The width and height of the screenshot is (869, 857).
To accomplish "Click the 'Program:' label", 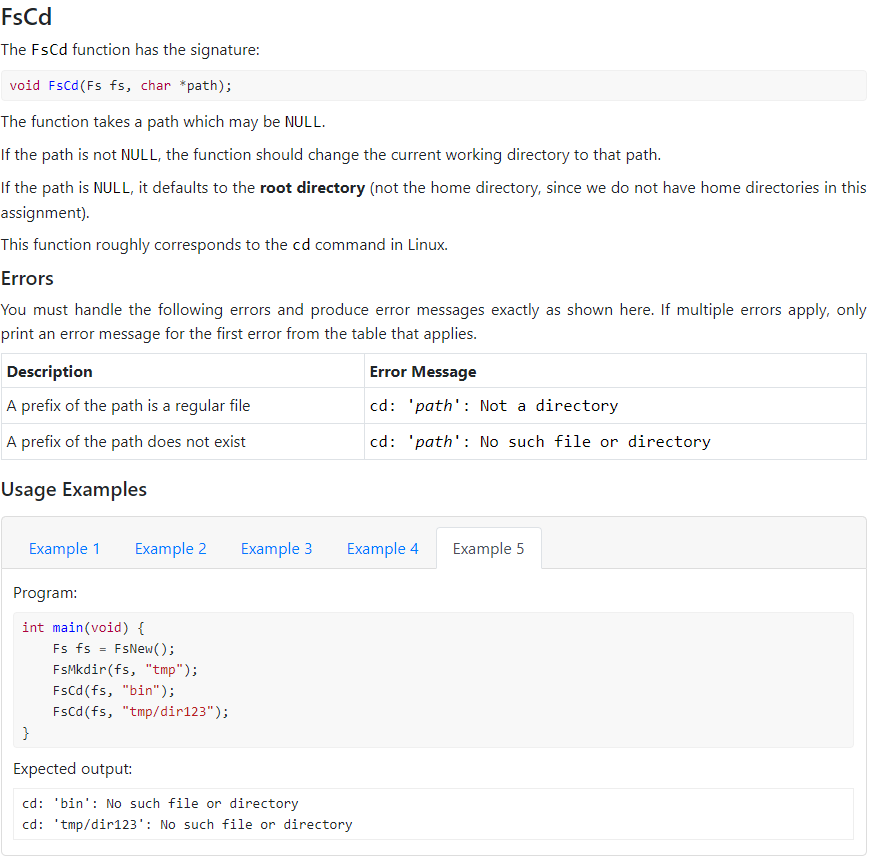I will (x=45, y=593).
